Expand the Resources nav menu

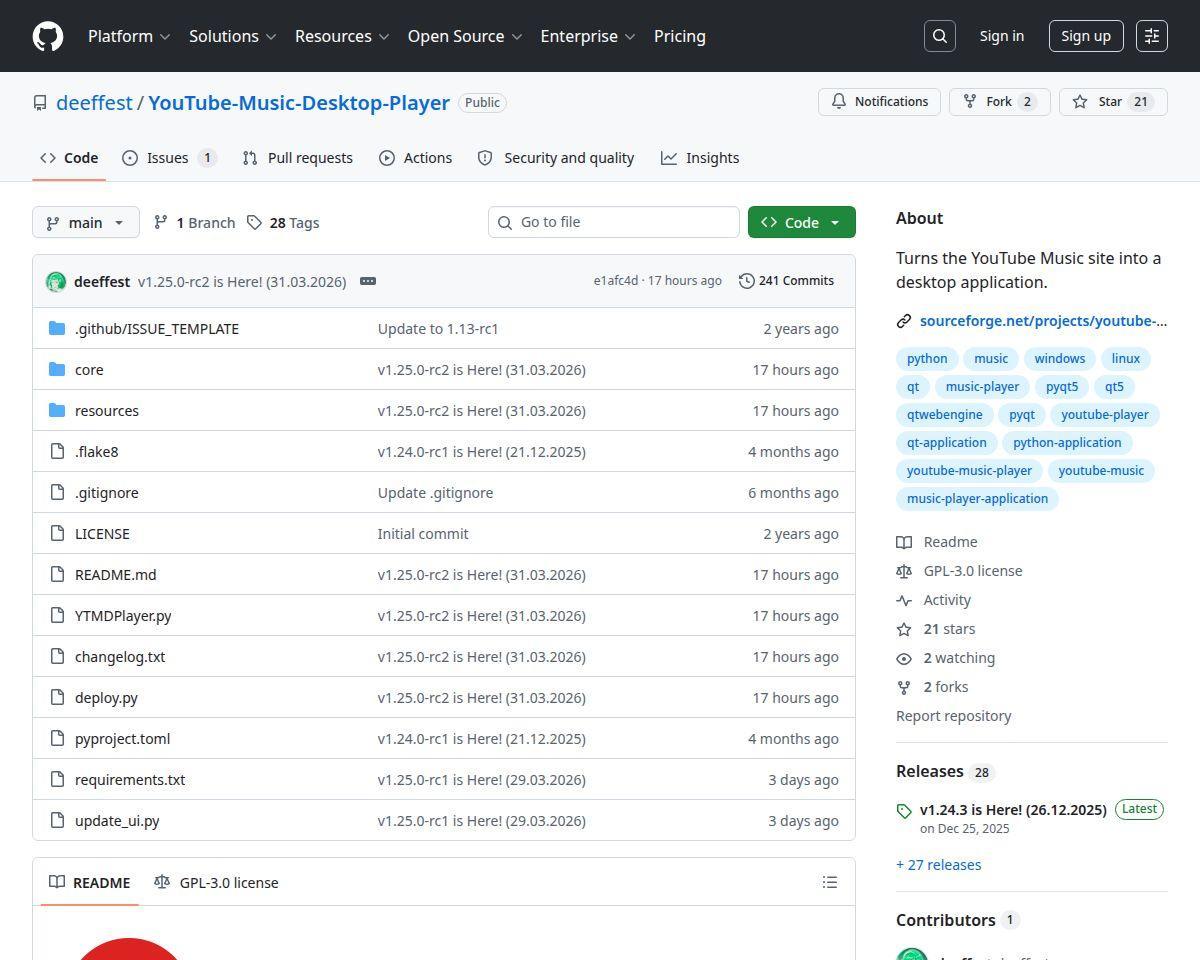341,36
